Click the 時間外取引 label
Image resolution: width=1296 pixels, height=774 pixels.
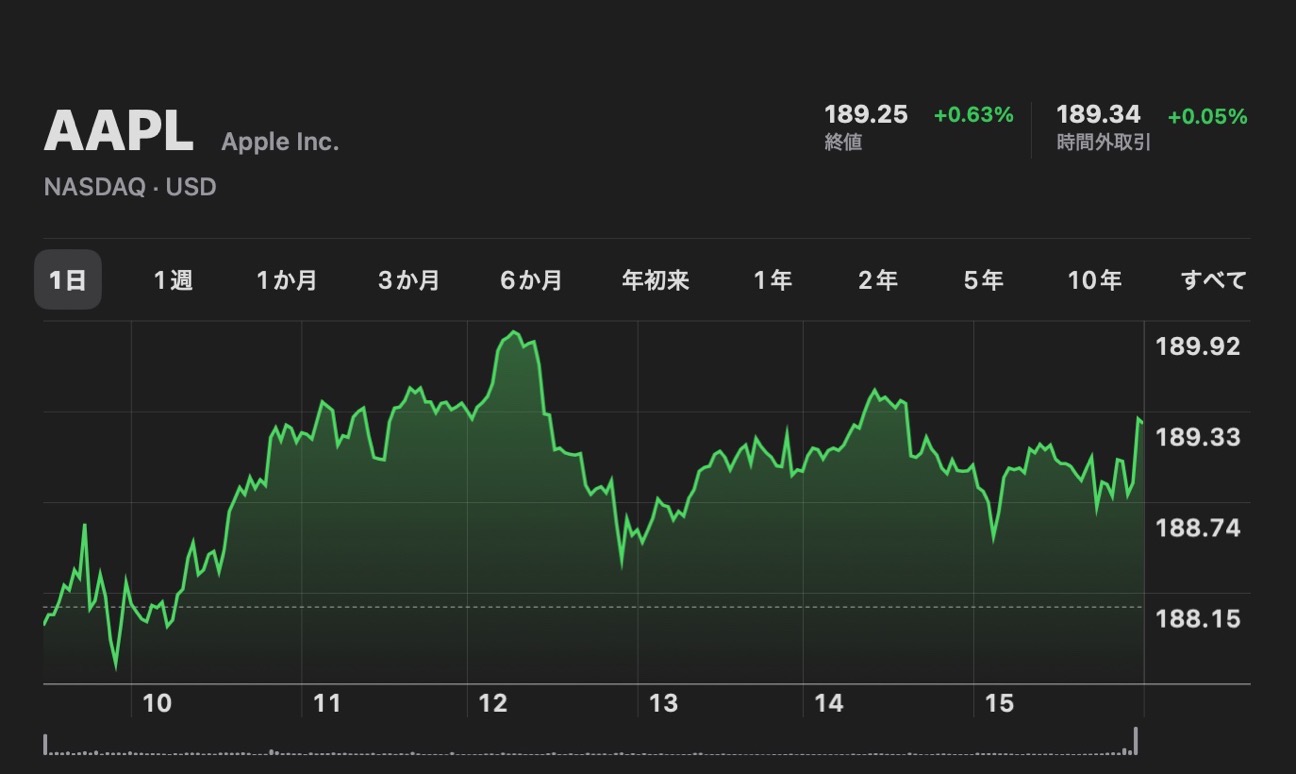pos(1104,143)
